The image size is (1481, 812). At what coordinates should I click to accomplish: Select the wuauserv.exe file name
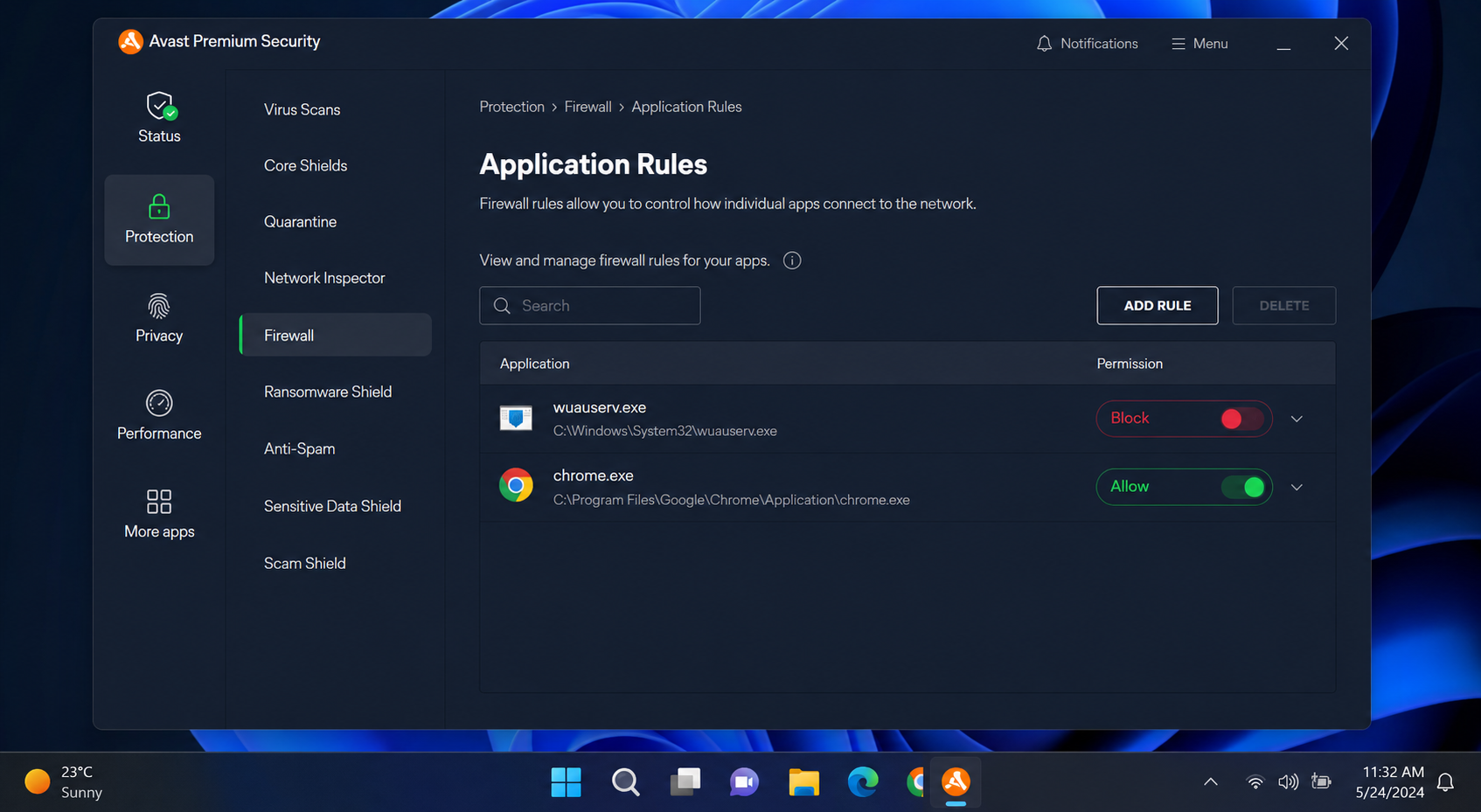(600, 407)
